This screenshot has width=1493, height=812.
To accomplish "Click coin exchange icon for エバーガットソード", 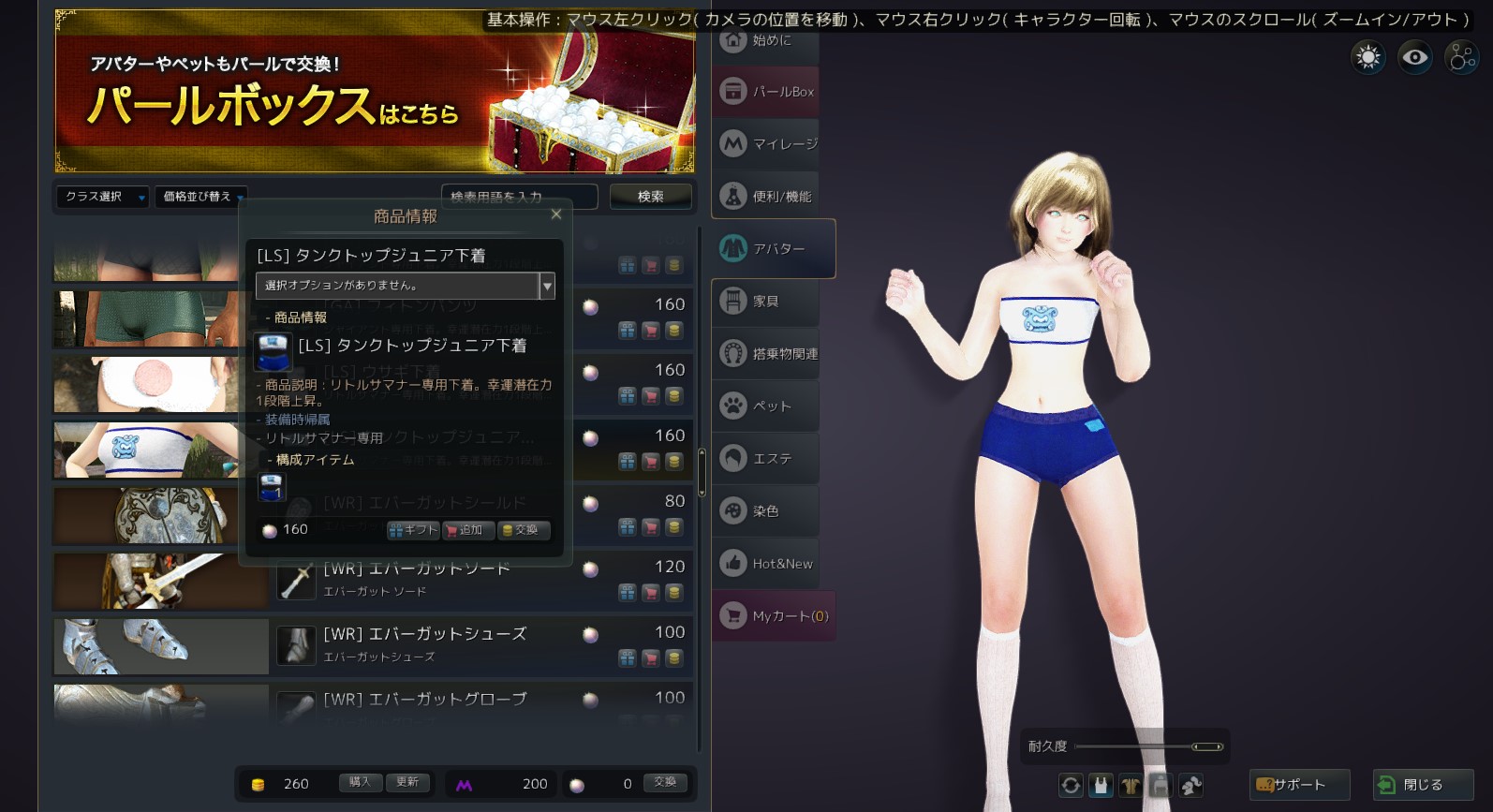I will coord(673,593).
